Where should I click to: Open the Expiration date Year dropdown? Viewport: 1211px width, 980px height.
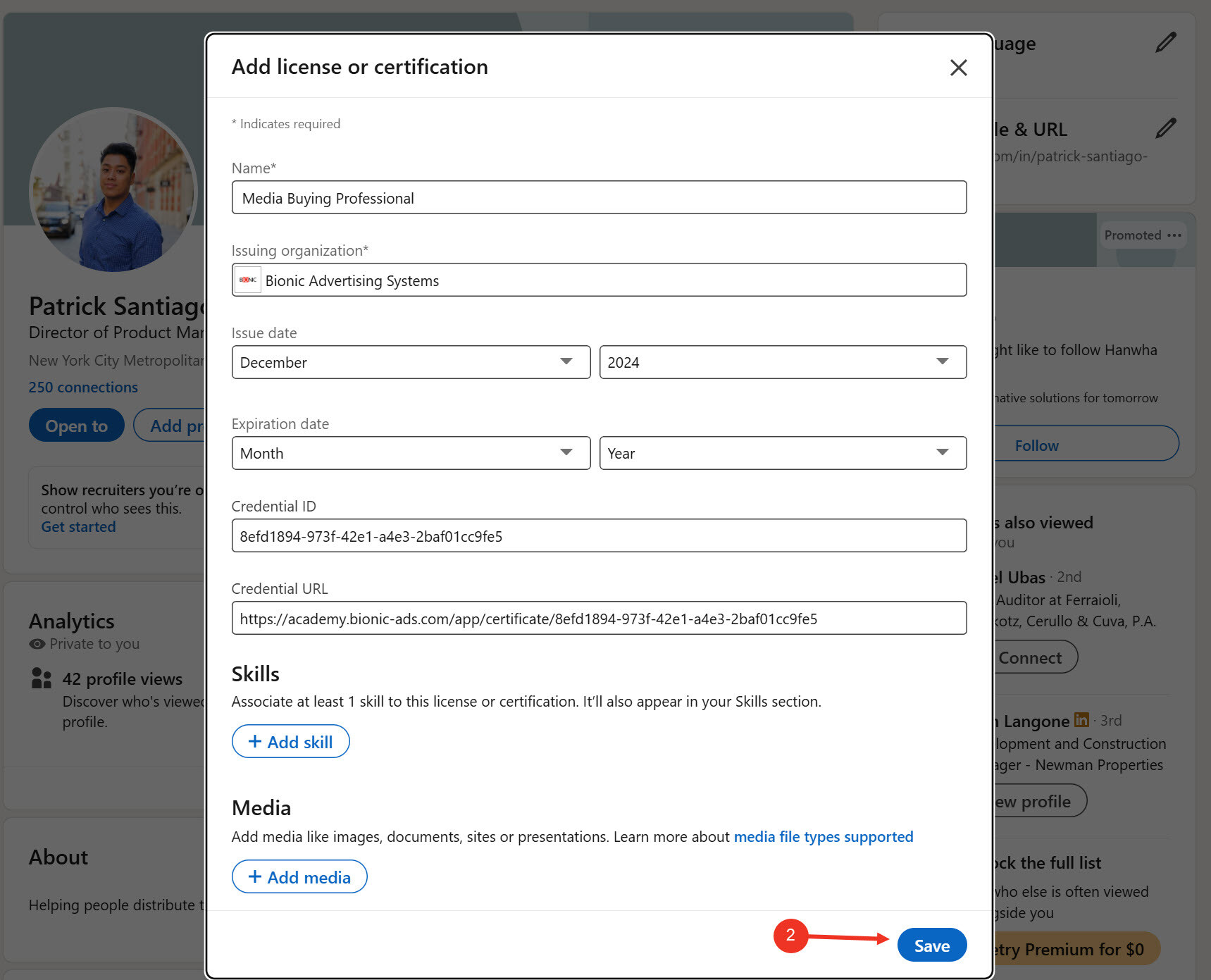tap(783, 453)
